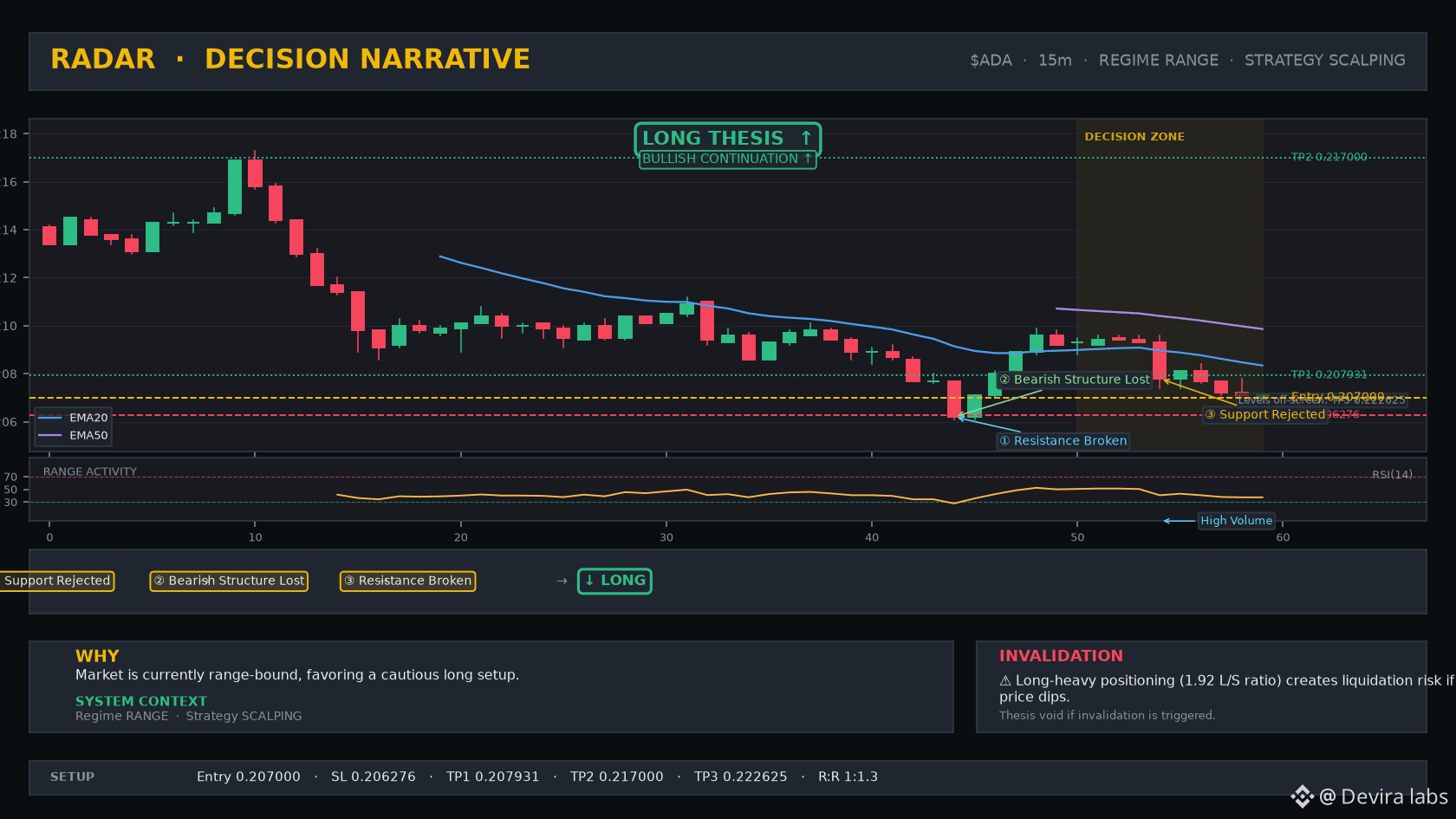
Task: Click the Resistance Broken chart annotation
Action: pos(1063,441)
